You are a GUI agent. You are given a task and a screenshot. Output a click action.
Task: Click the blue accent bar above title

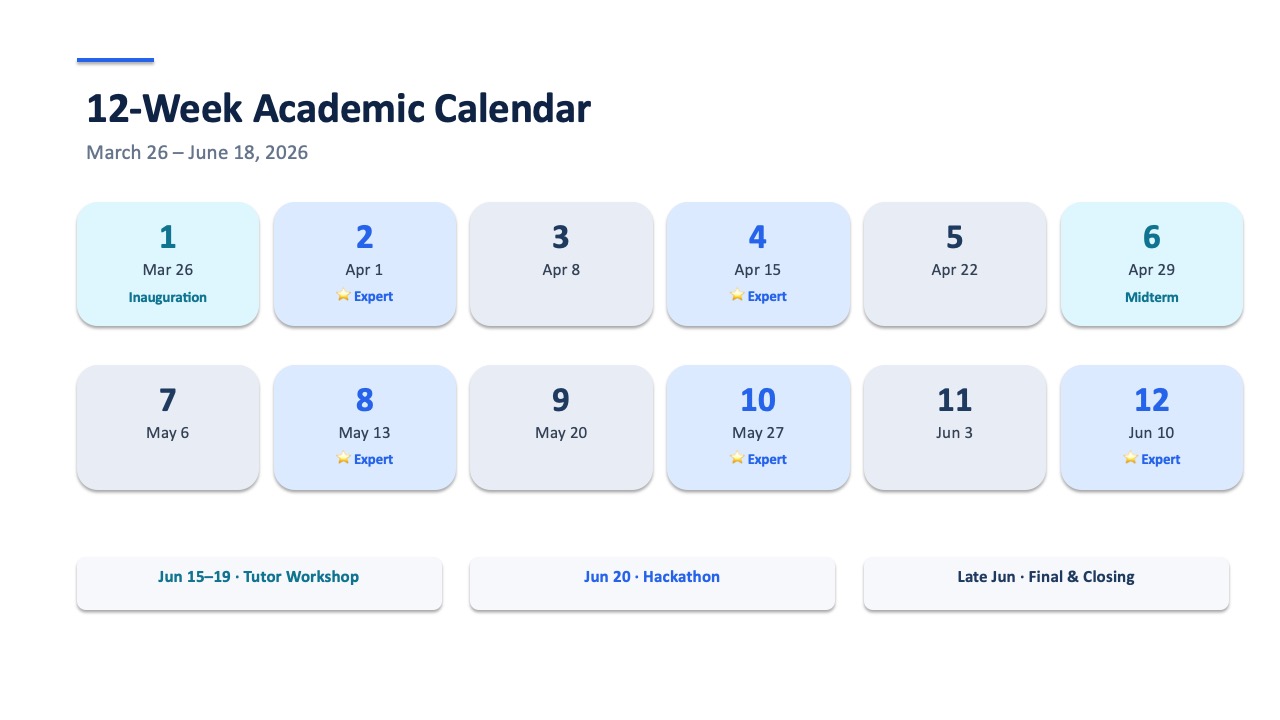[x=115, y=60]
